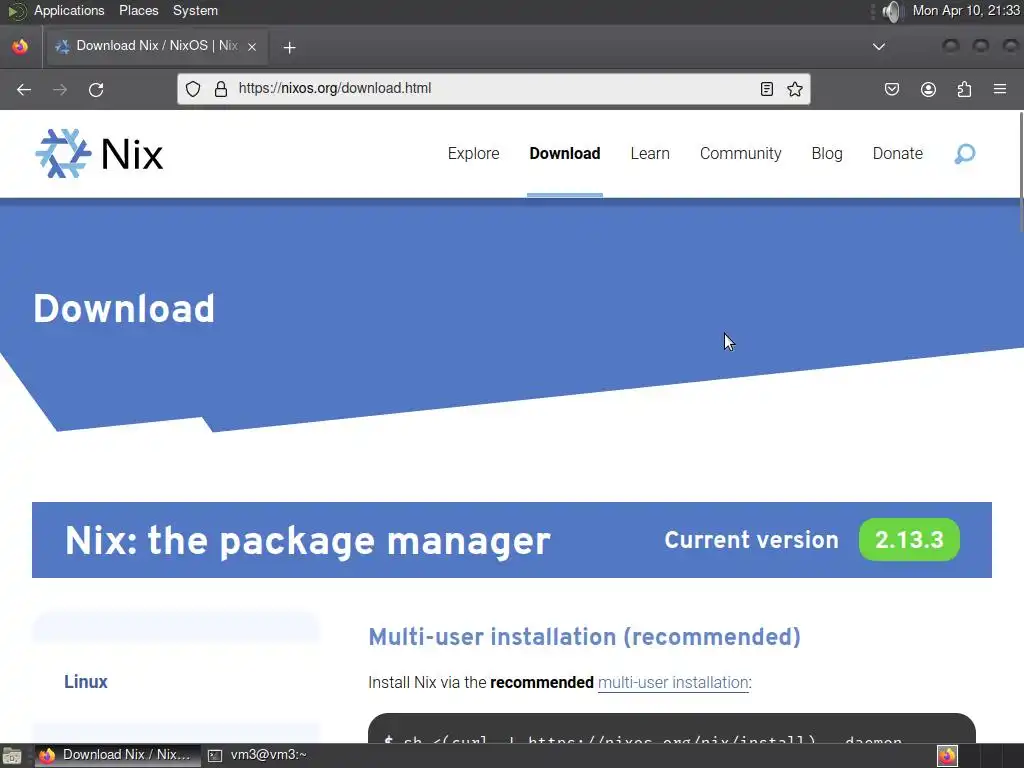
Task: Open the Community nav item
Action: tap(741, 153)
